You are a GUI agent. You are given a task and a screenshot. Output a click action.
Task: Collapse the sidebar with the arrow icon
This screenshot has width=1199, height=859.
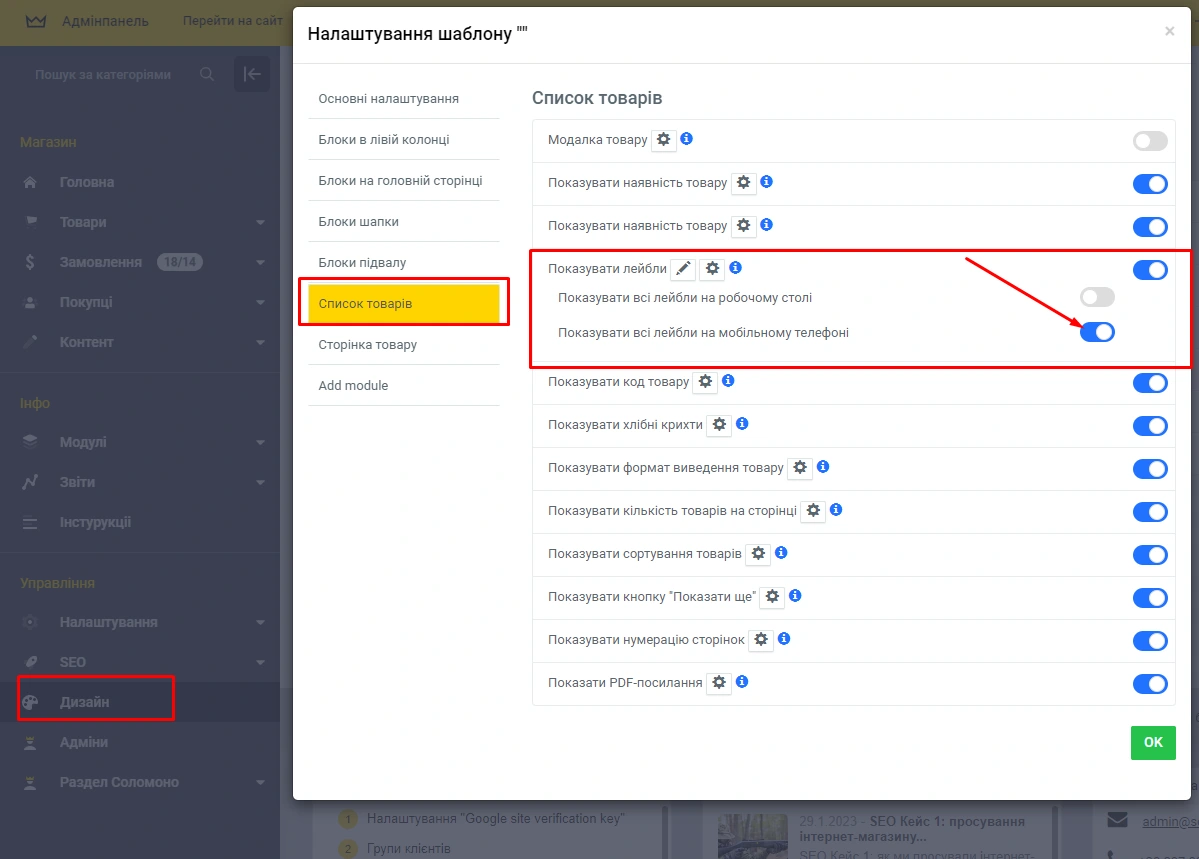252,74
